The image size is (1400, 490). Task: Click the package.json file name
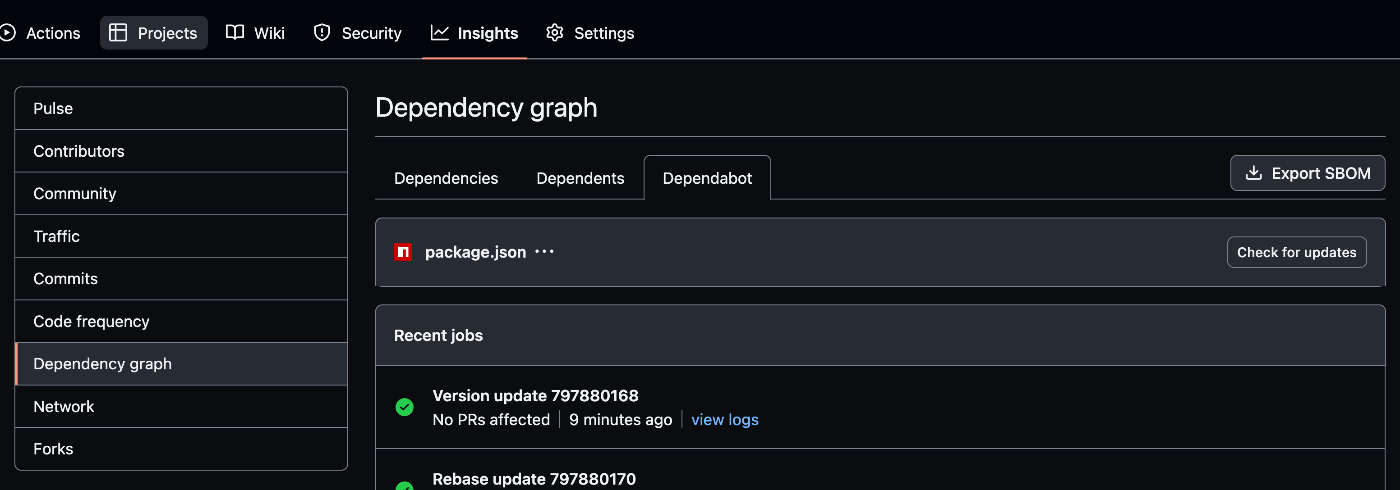pos(475,252)
